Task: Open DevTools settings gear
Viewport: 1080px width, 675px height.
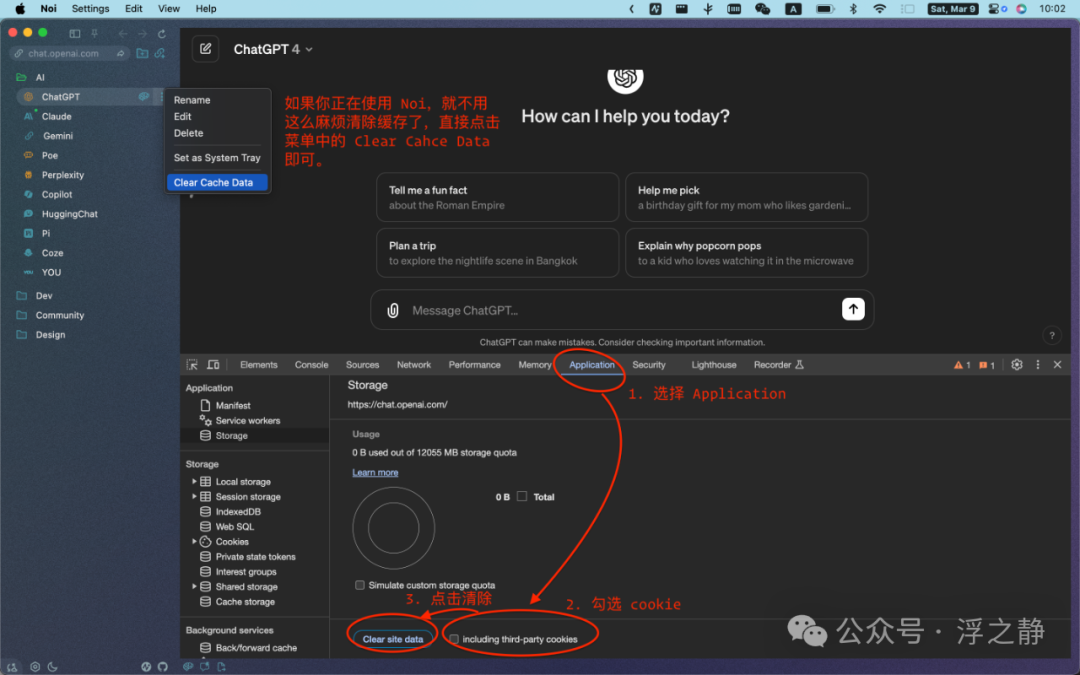Action: point(1017,364)
